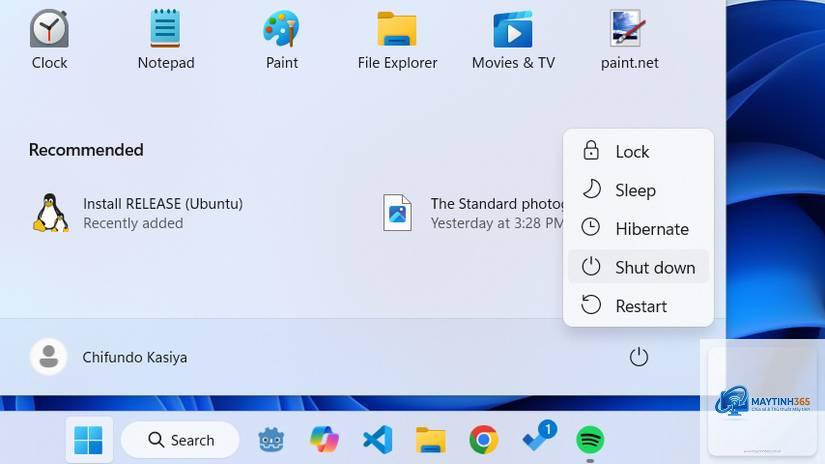Viewport: 825px width, 464px height.
Task: Open the Chifundo Kasiya user account menu
Action: [109, 357]
